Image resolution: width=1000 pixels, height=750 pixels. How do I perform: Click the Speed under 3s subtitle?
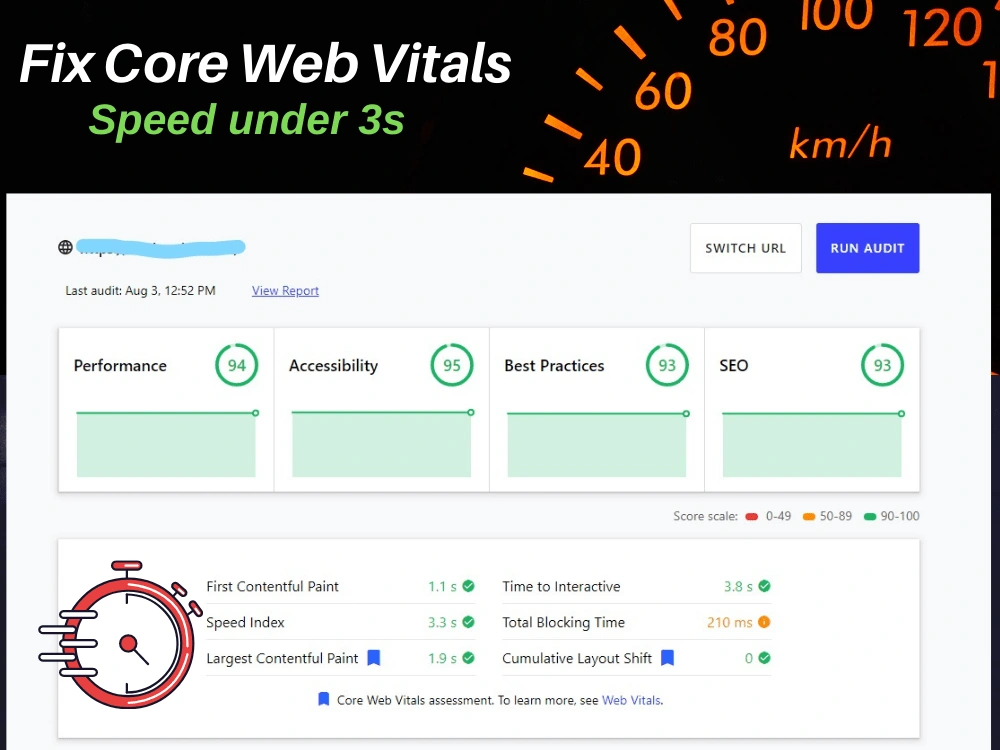point(247,119)
